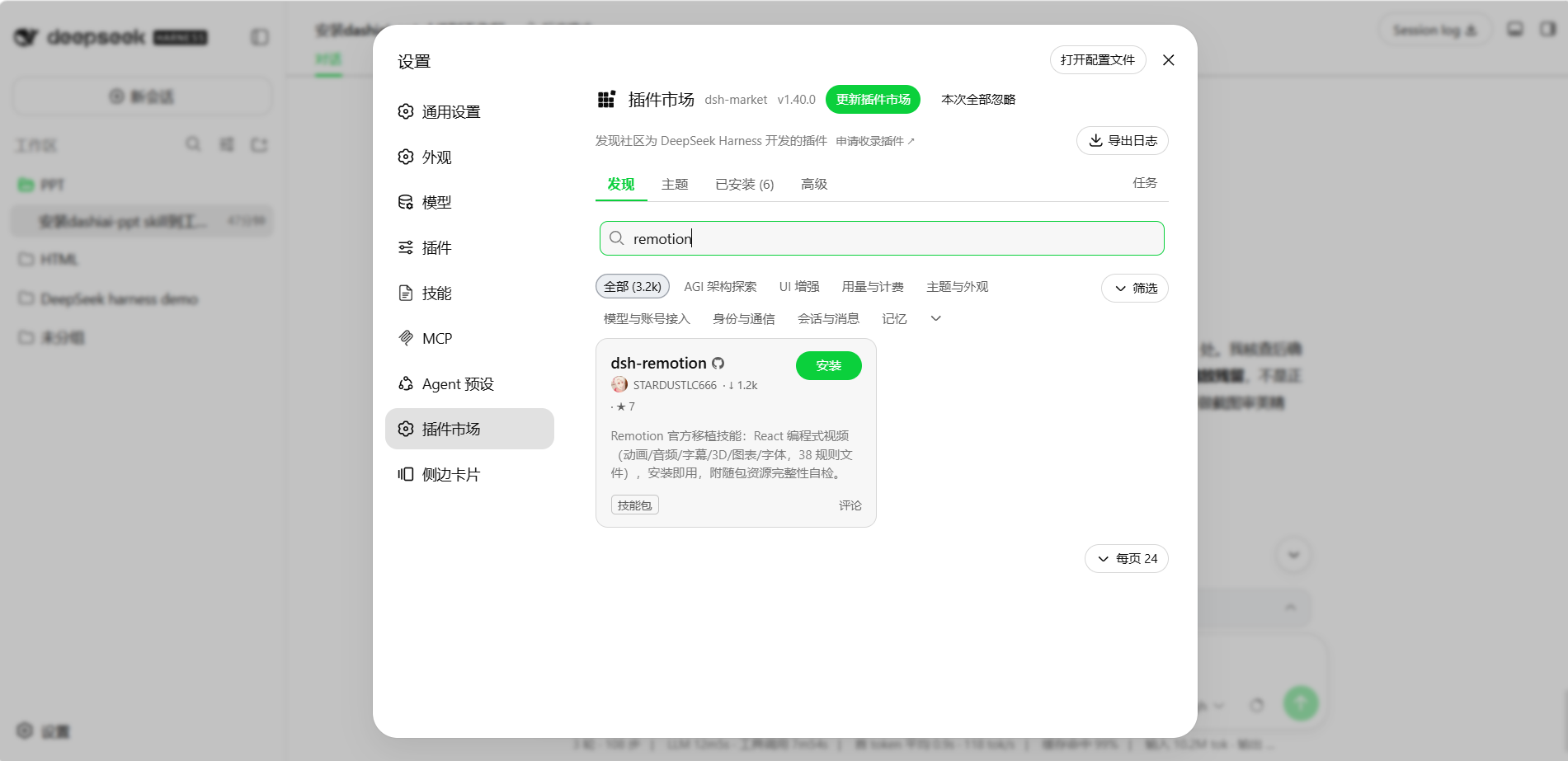Open Agent 预设 settings
1568x761 pixels.
(x=469, y=383)
